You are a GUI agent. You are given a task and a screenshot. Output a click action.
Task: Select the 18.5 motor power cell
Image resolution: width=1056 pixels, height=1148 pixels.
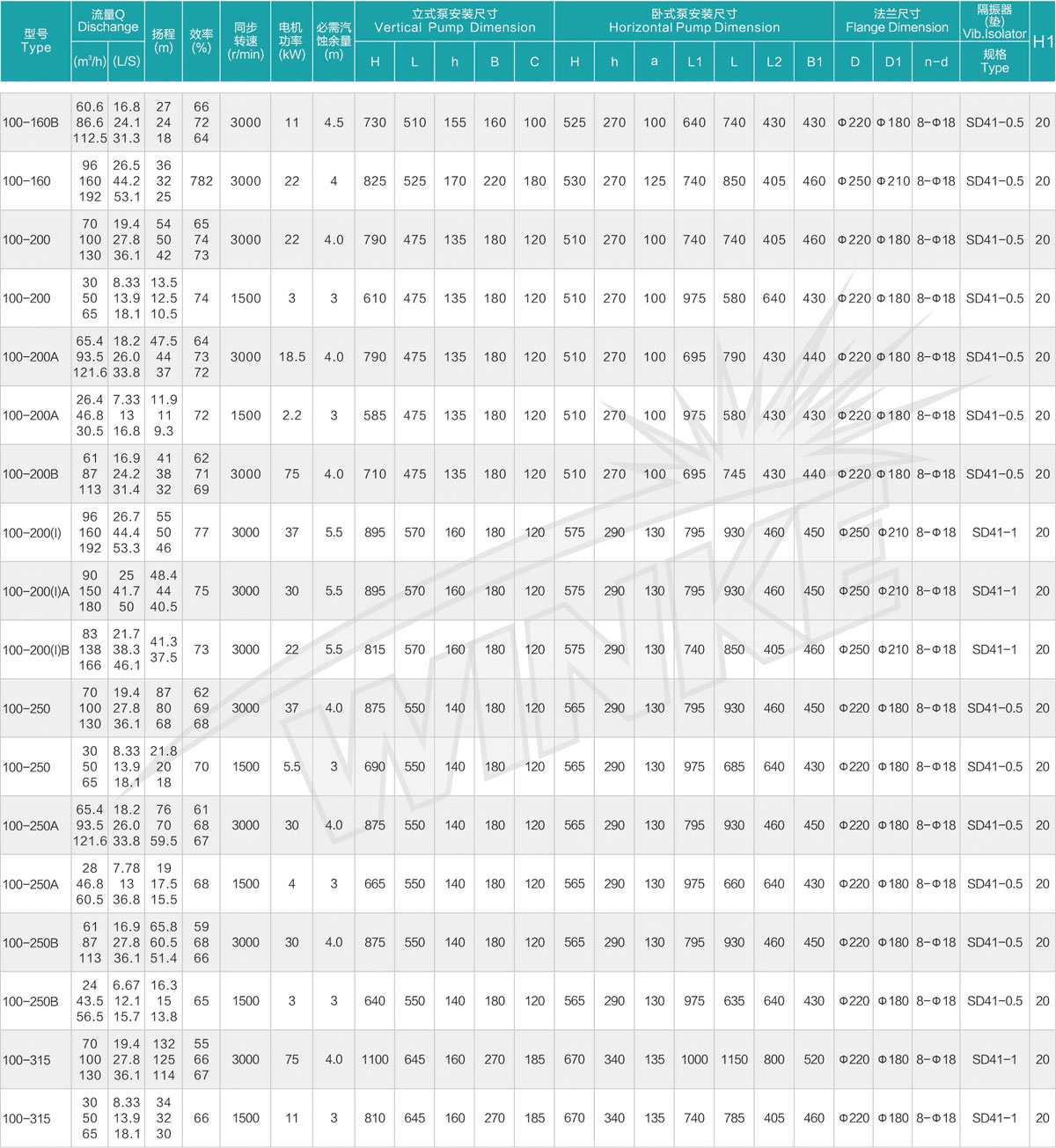[291, 357]
